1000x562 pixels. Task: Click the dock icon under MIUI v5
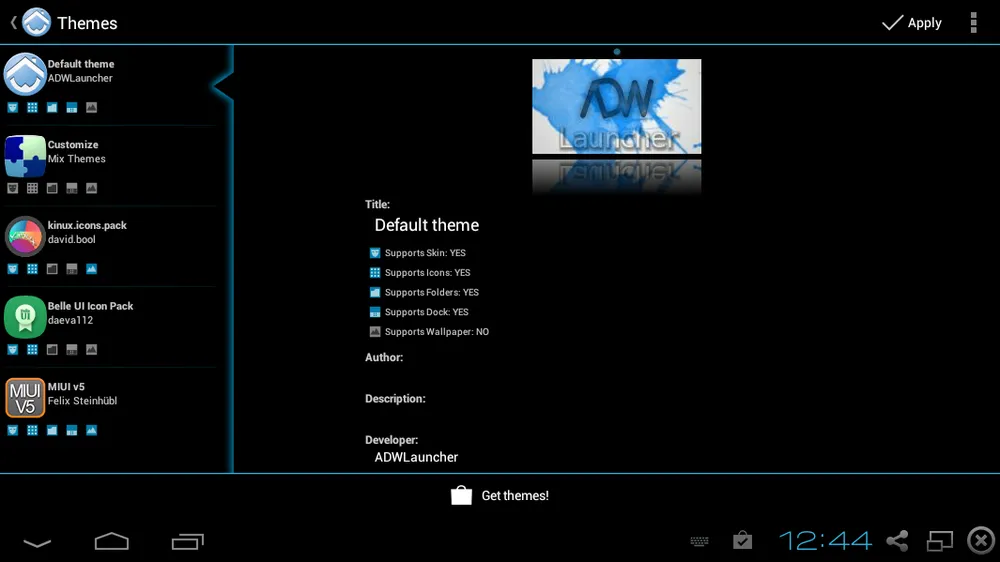pos(72,430)
